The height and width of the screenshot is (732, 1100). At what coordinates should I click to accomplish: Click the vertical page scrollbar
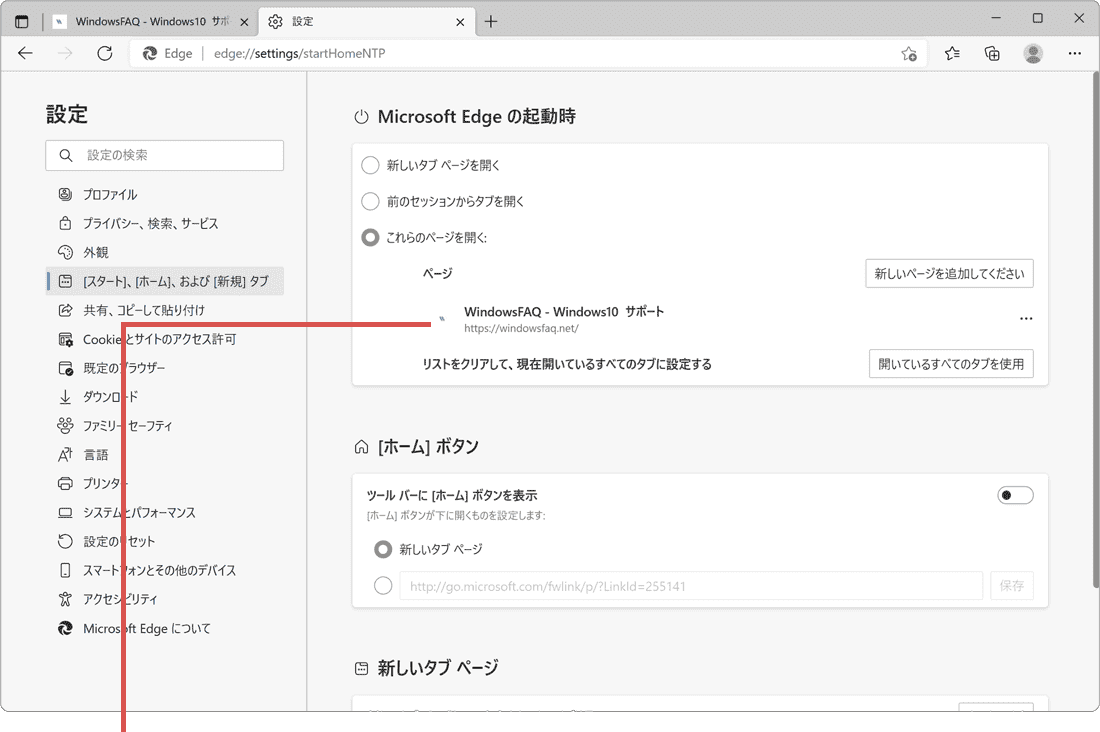(1095, 330)
